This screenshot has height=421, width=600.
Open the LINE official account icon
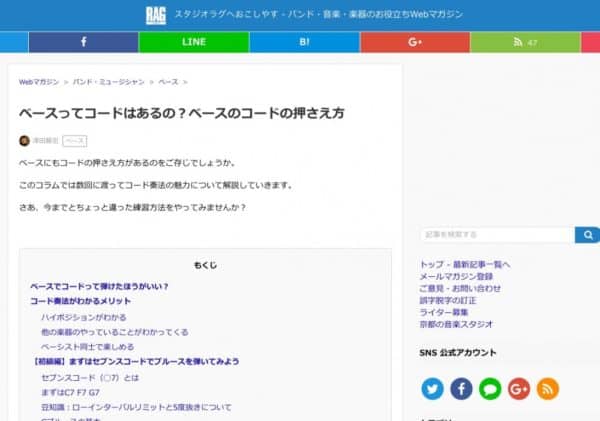coord(490,389)
